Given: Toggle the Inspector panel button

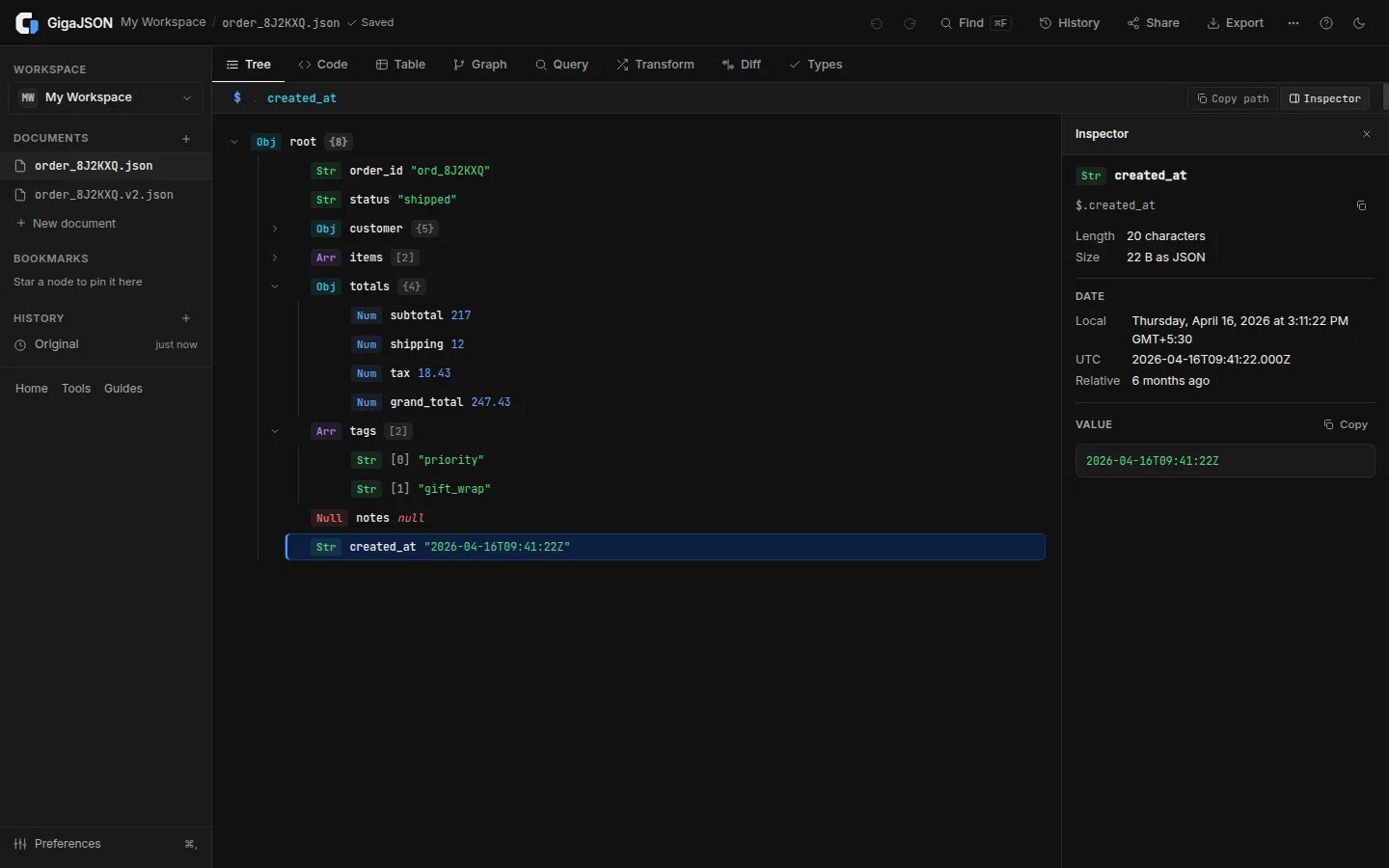Looking at the screenshot, I should coord(1324,98).
